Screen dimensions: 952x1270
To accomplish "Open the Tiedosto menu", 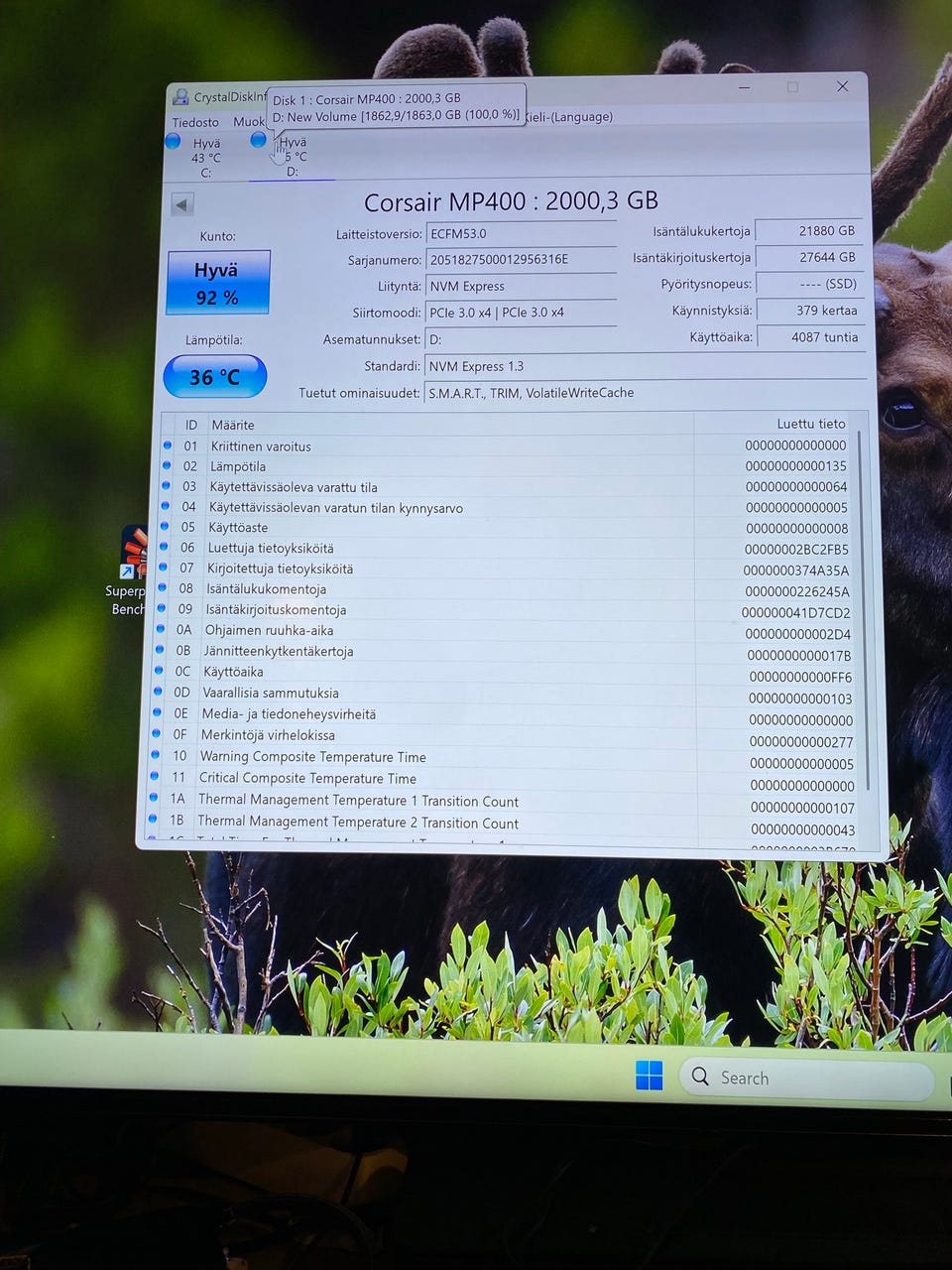I will 195,122.
